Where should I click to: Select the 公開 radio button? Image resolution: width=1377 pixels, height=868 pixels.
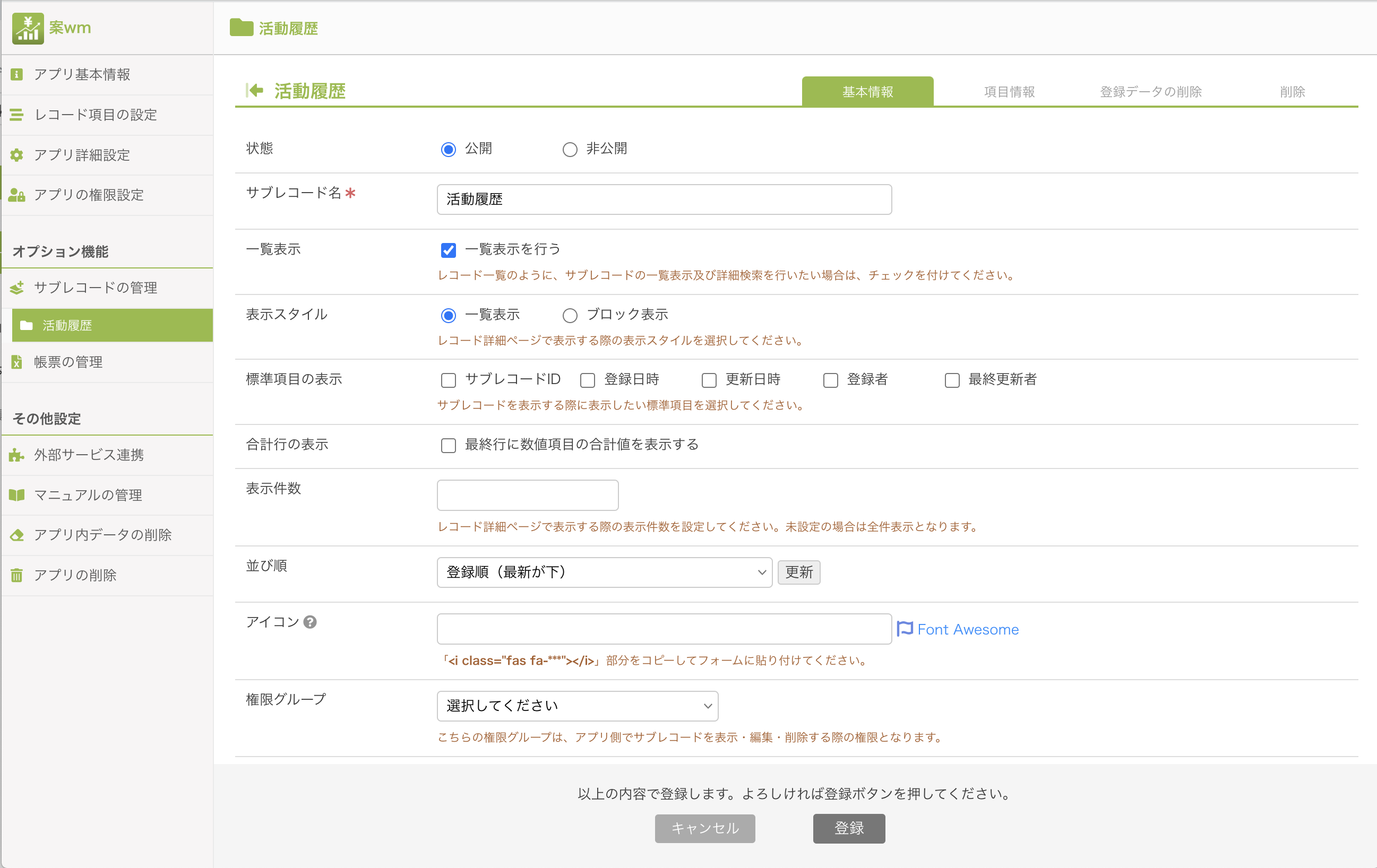(449, 149)
